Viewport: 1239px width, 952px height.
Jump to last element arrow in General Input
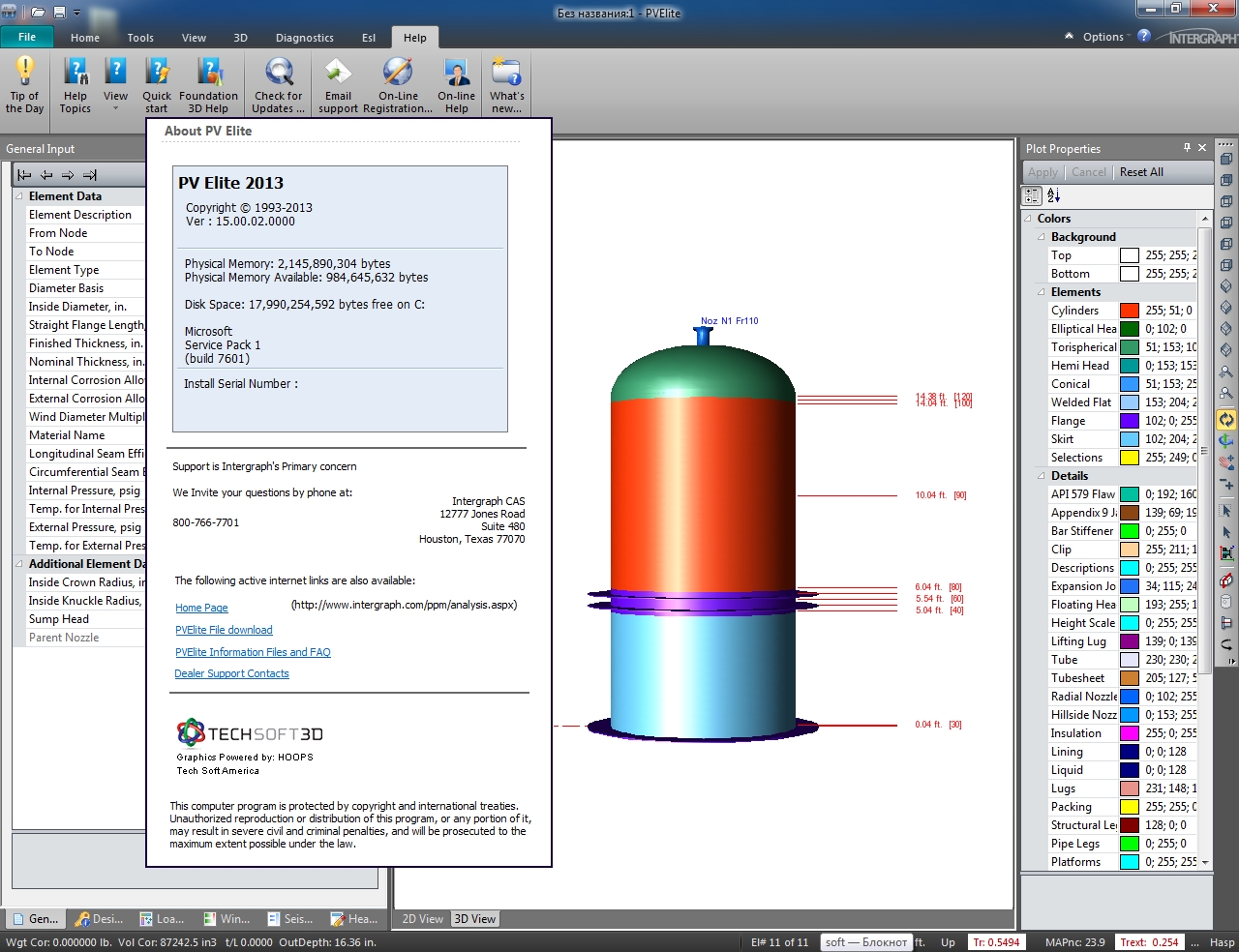tap(90, 175)
